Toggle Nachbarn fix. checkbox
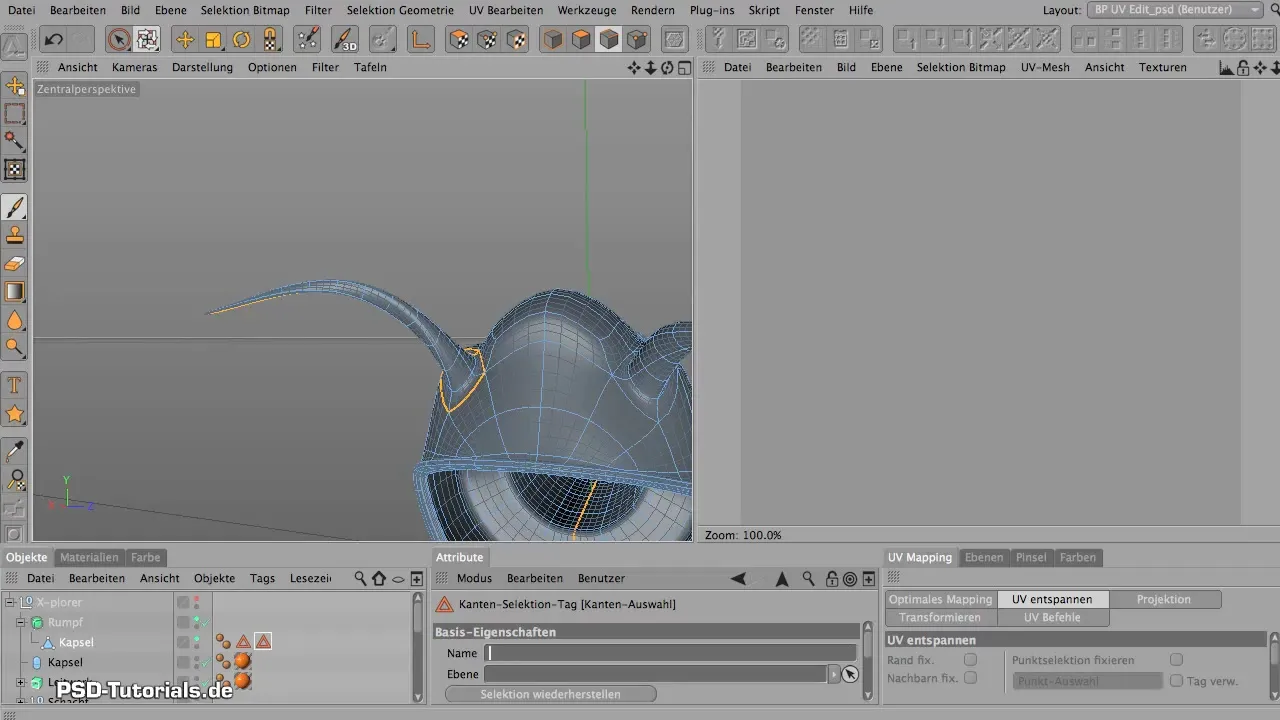1280x720 pixels. pos(970,678)
